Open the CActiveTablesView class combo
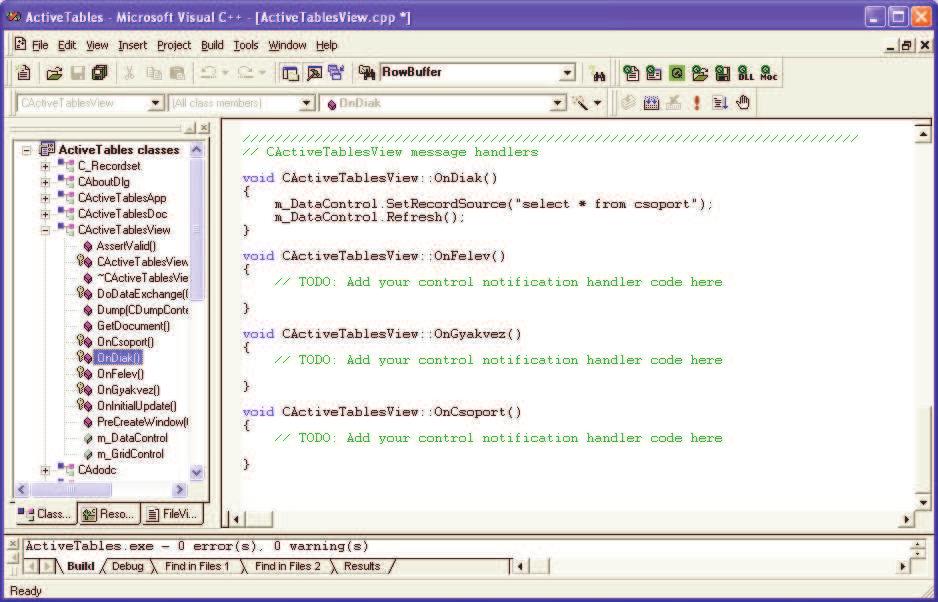938x602 pixels. pyautogui.click(x=156, y=103)
